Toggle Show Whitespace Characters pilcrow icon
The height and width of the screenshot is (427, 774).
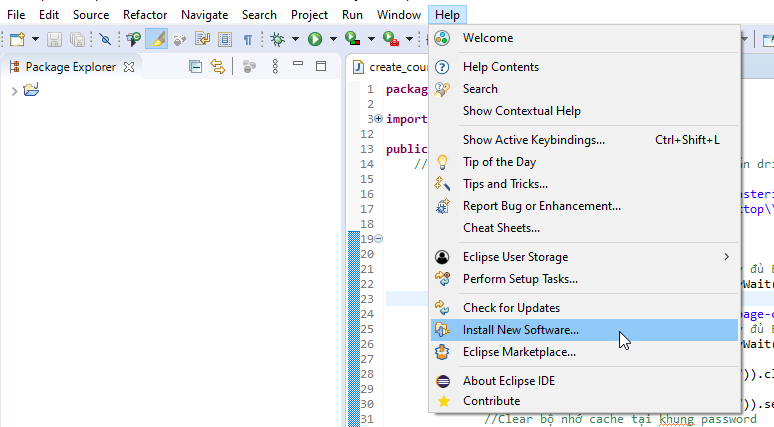[248, 39]
